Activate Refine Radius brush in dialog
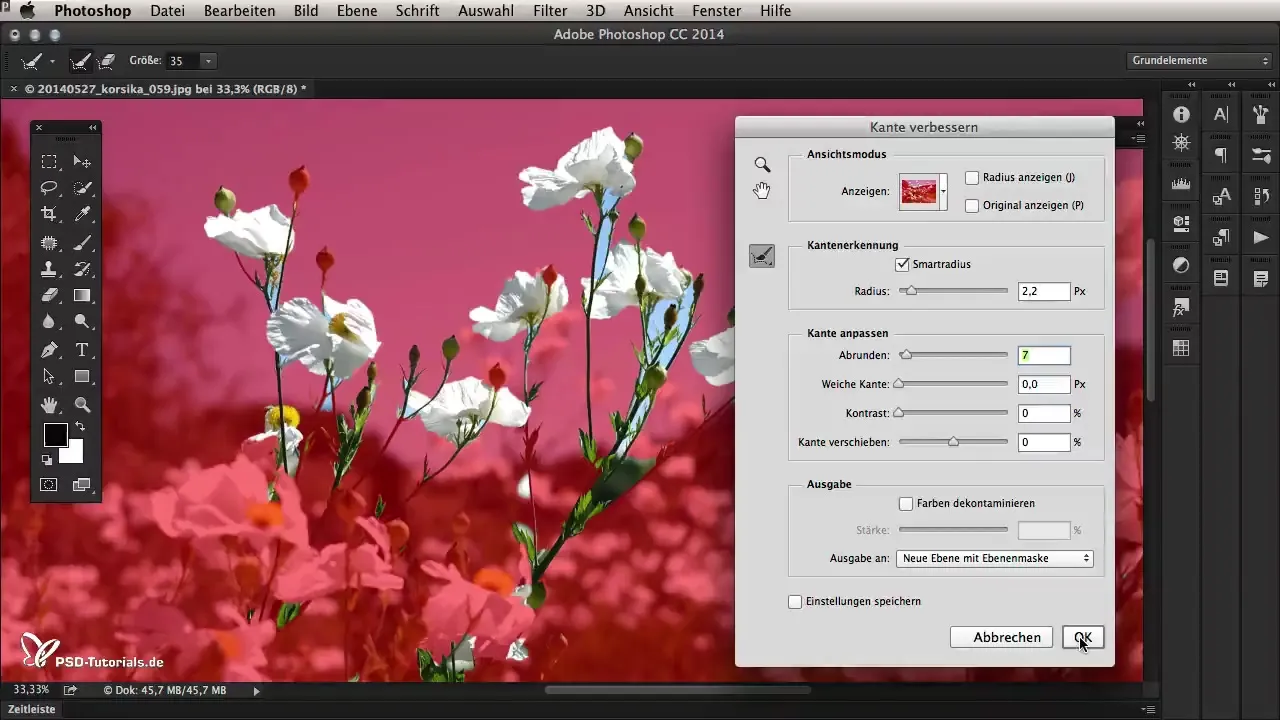Viewport: 1280px width, 720px height. (x=762, y=257)
